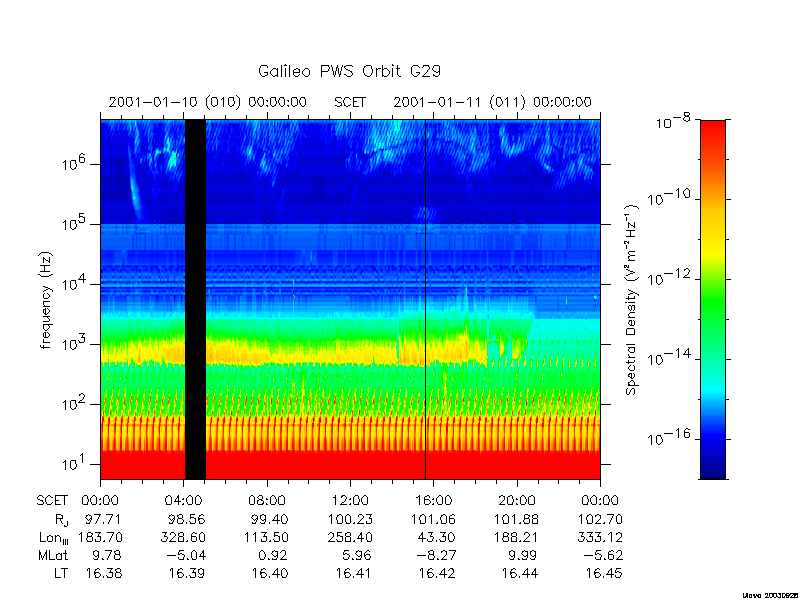Click the RJ value 97.71
The height and width of the screenshot is (600, 800).
101,519
